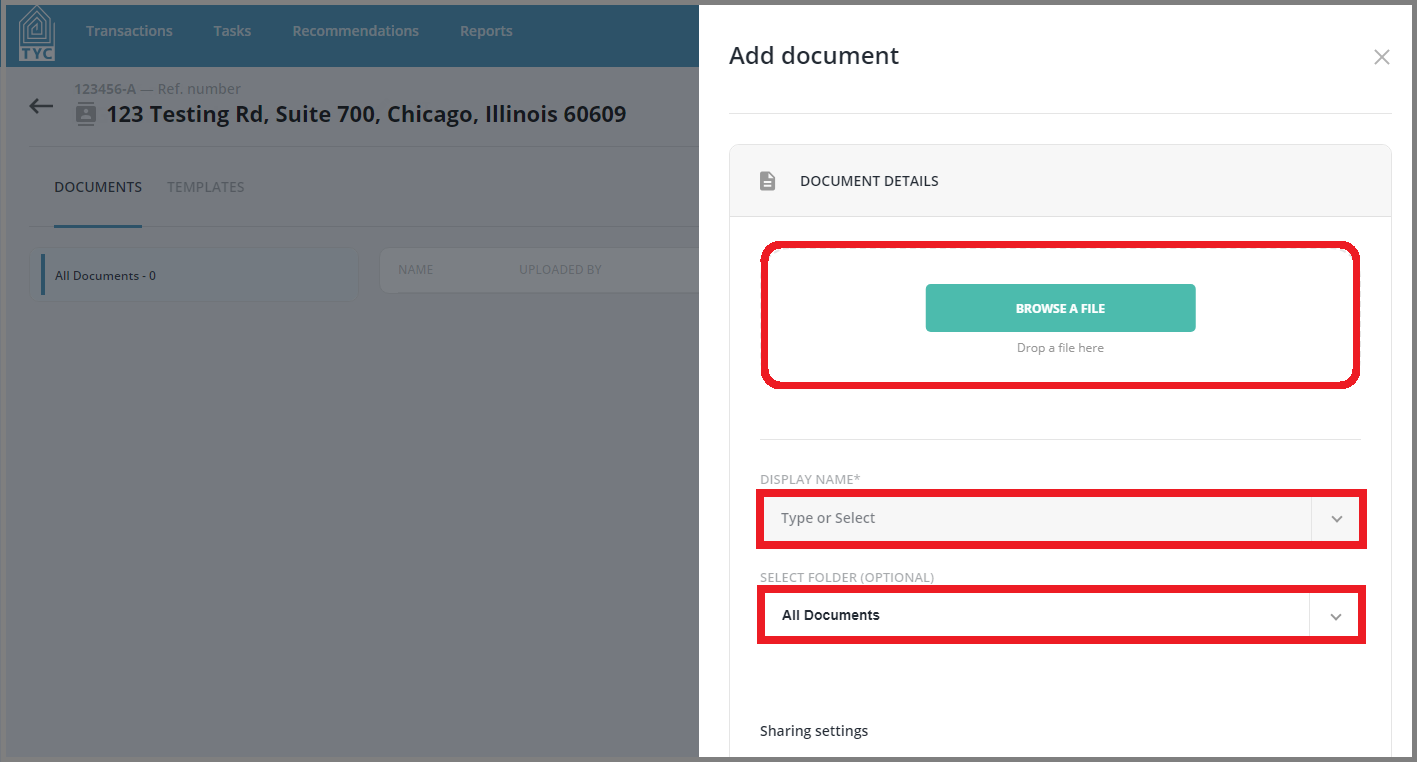Click the Browse a File button

coord(1060,308)
